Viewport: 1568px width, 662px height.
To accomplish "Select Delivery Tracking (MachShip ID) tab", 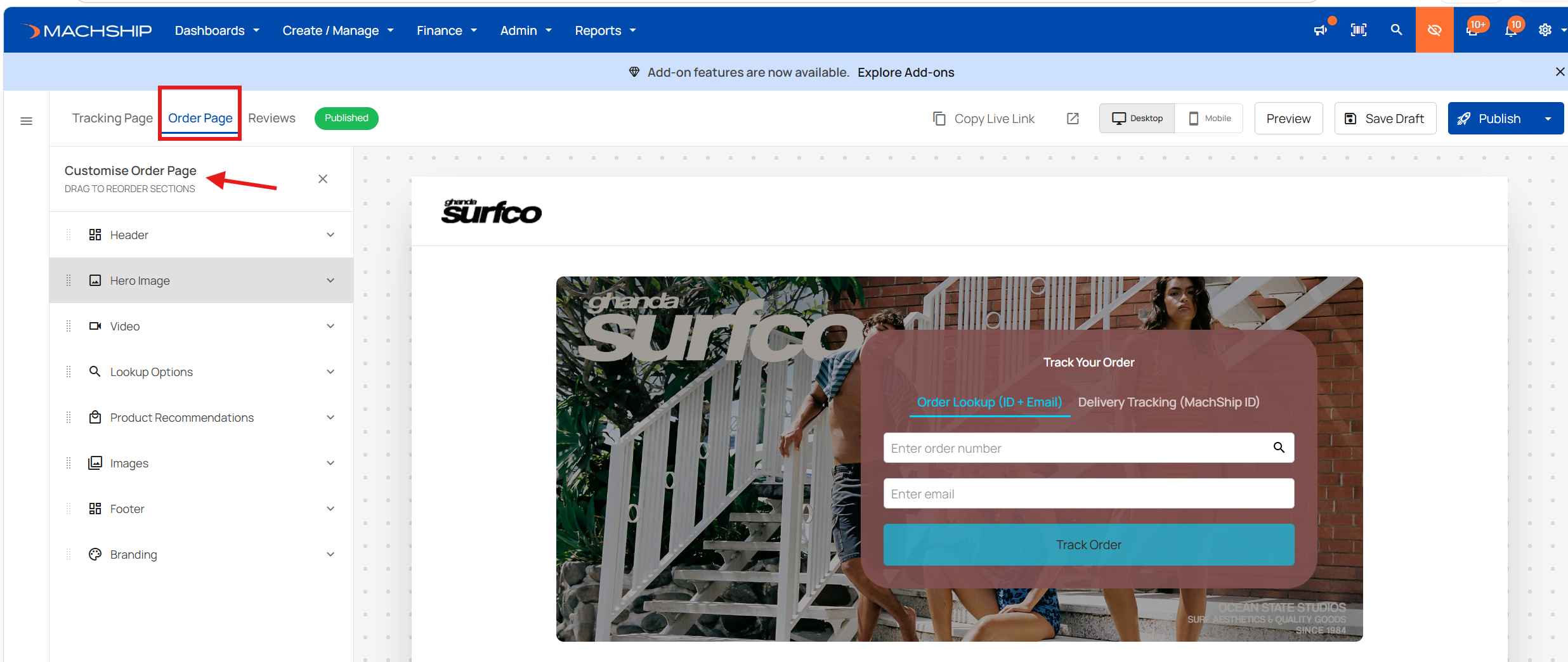I will coord(1168,402).
